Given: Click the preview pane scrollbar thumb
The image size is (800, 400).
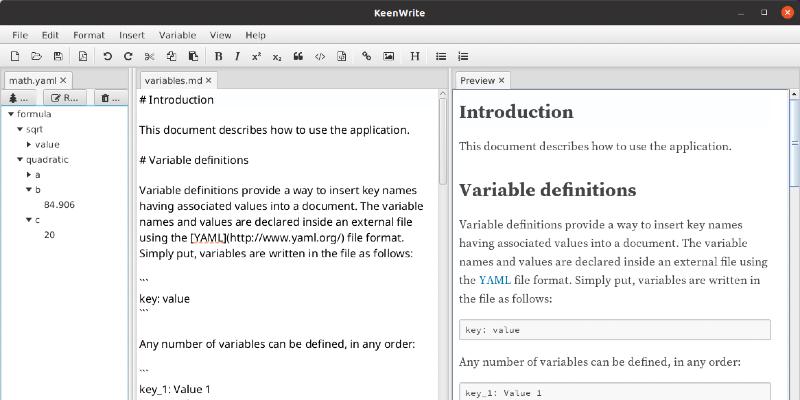Looking at the screenshot, I should 795,143.
